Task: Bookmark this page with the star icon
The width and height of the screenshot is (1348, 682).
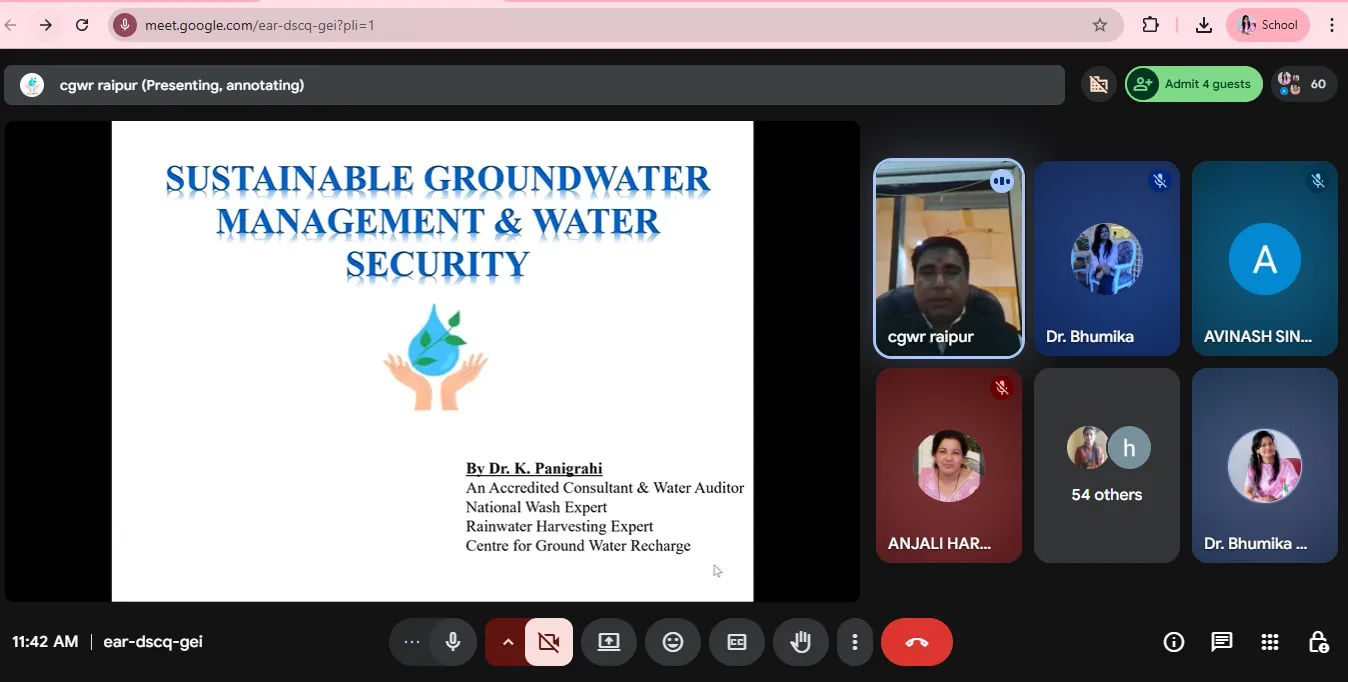Action: pos(1100,25)
